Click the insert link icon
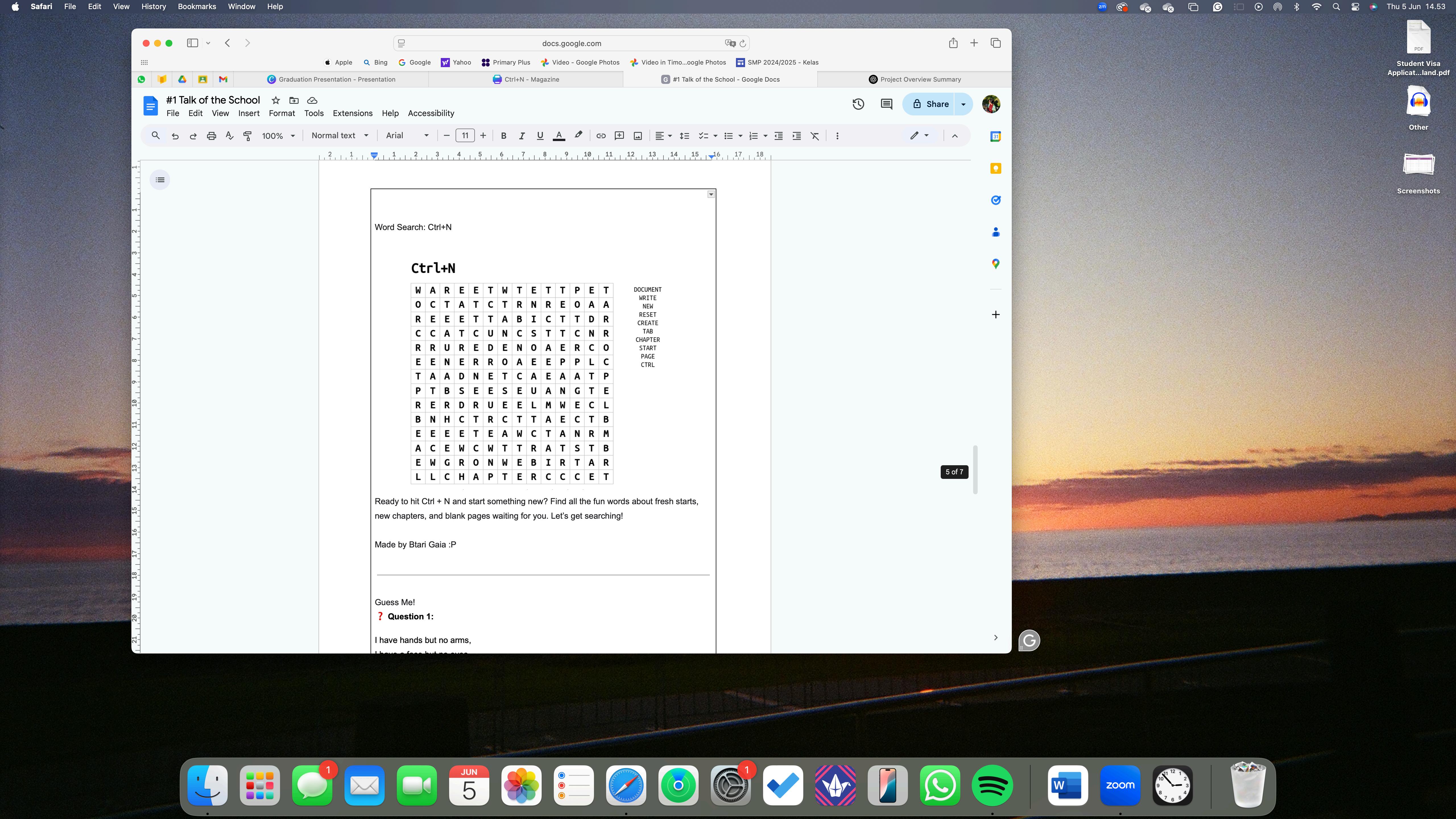Screen dimensions: 1456x819 click(601, 136)
